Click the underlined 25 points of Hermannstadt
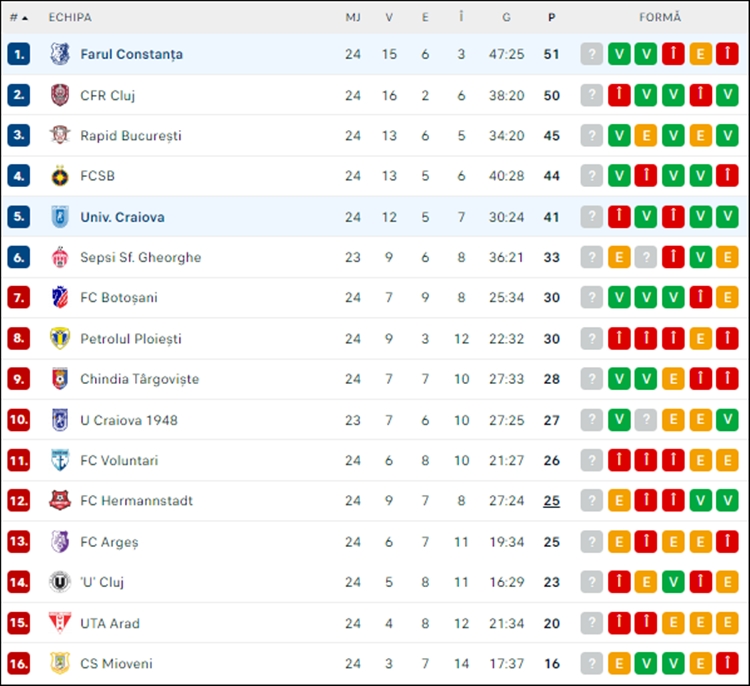Viewport: 750px width, 686px height. coord(551,501)
